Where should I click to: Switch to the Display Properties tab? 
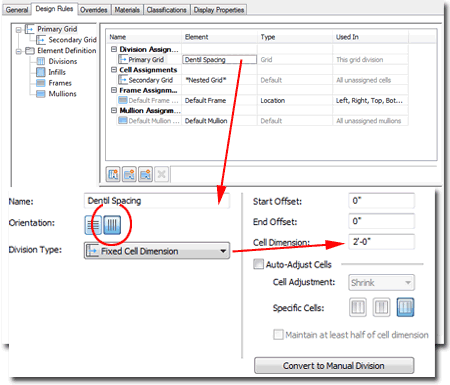pos(219,10)
